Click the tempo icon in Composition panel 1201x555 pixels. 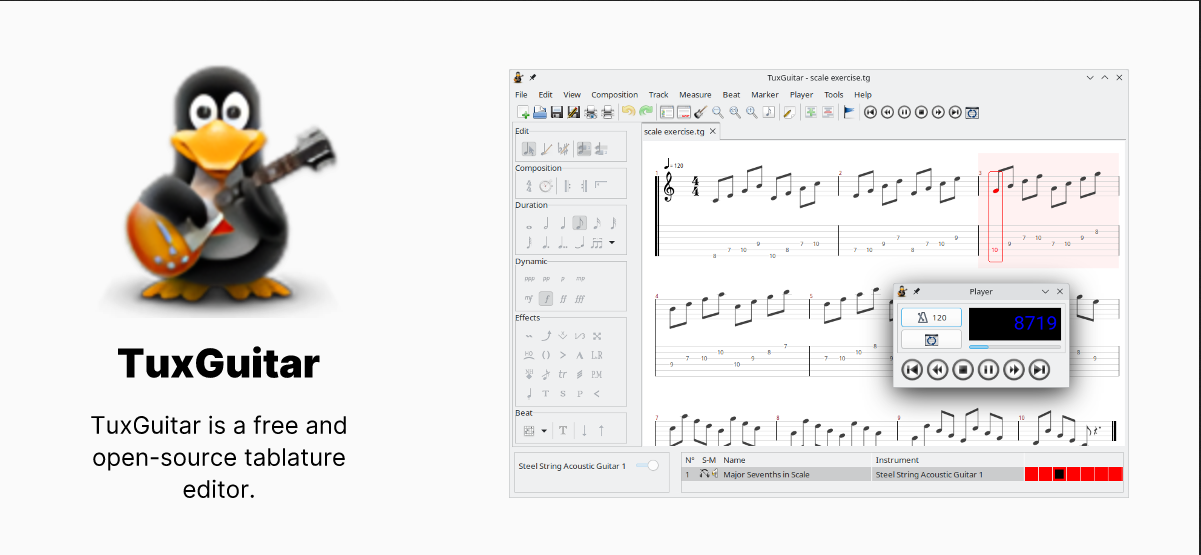[546, 186]
